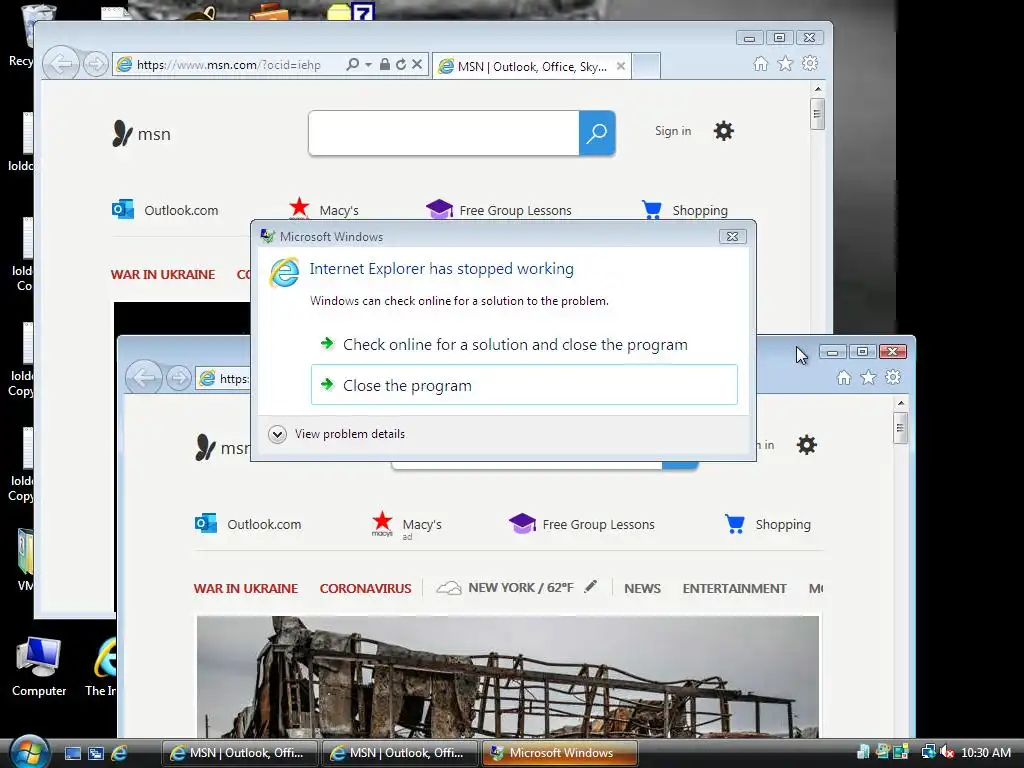Open Favorites star in front IE window
The height and width of the screenshot is (768, 1024).
click(868, 377)
